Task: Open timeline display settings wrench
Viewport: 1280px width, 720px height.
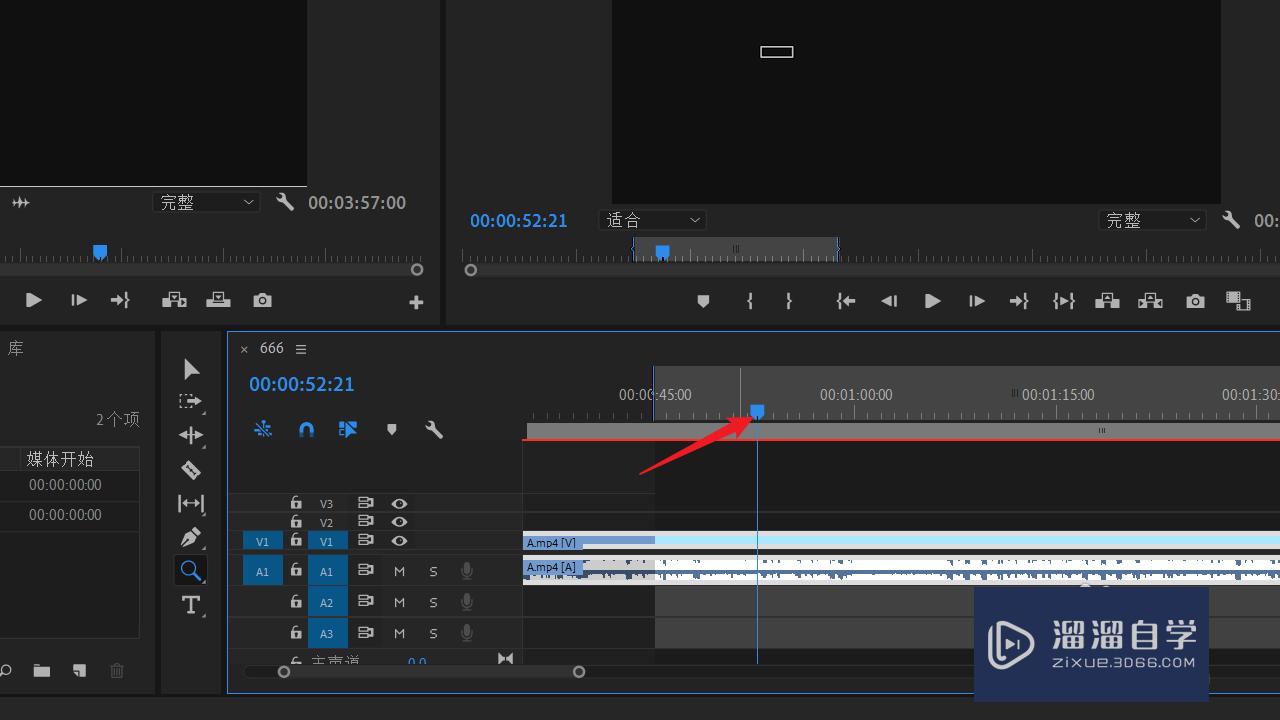Action: point(434,429)
